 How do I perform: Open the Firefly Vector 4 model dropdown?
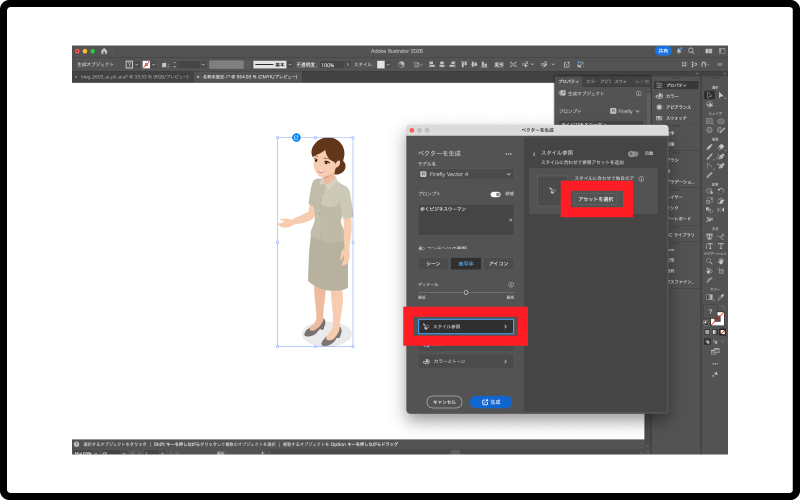pos(465,174)
